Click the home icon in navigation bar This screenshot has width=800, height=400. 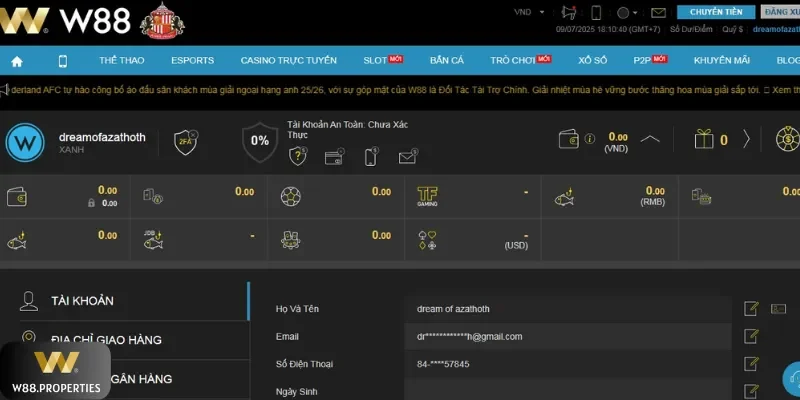click(16, 60)
